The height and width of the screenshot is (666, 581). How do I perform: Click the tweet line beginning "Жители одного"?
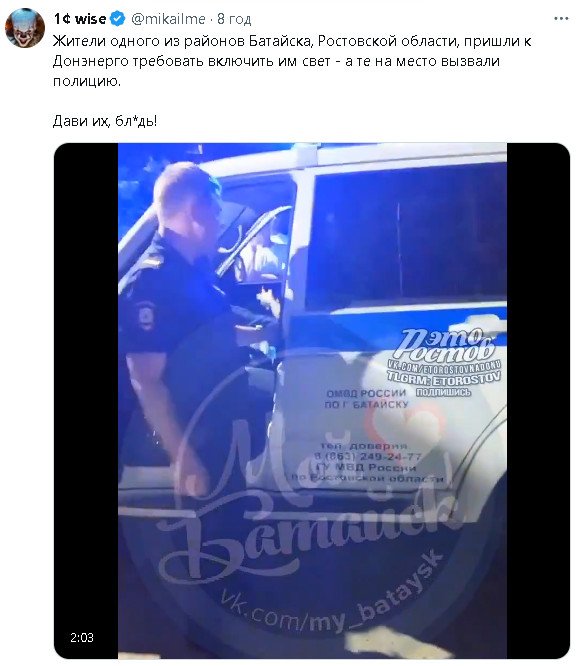tap(292, 41)
